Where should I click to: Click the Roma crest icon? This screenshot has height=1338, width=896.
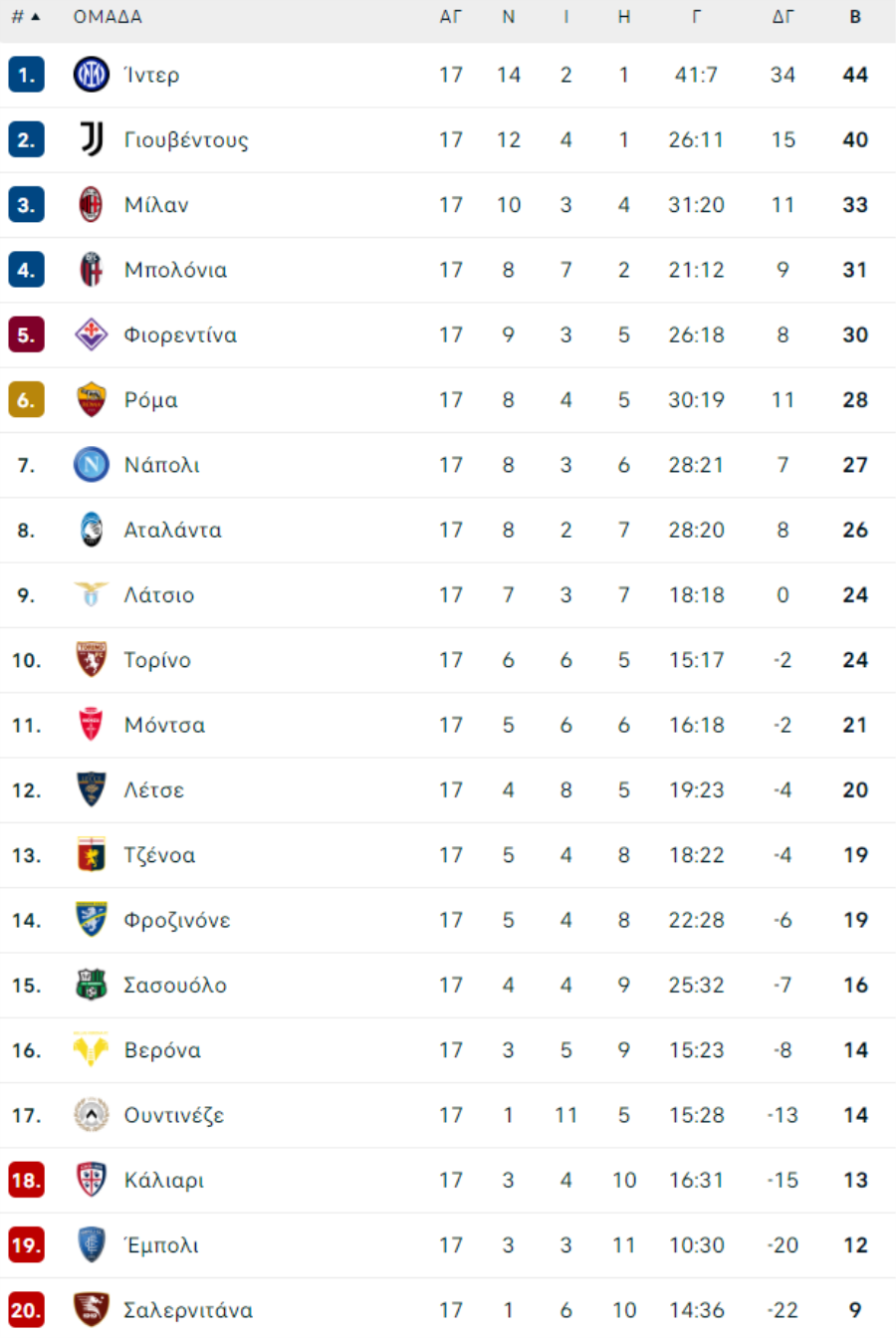[x=92, y=399]
